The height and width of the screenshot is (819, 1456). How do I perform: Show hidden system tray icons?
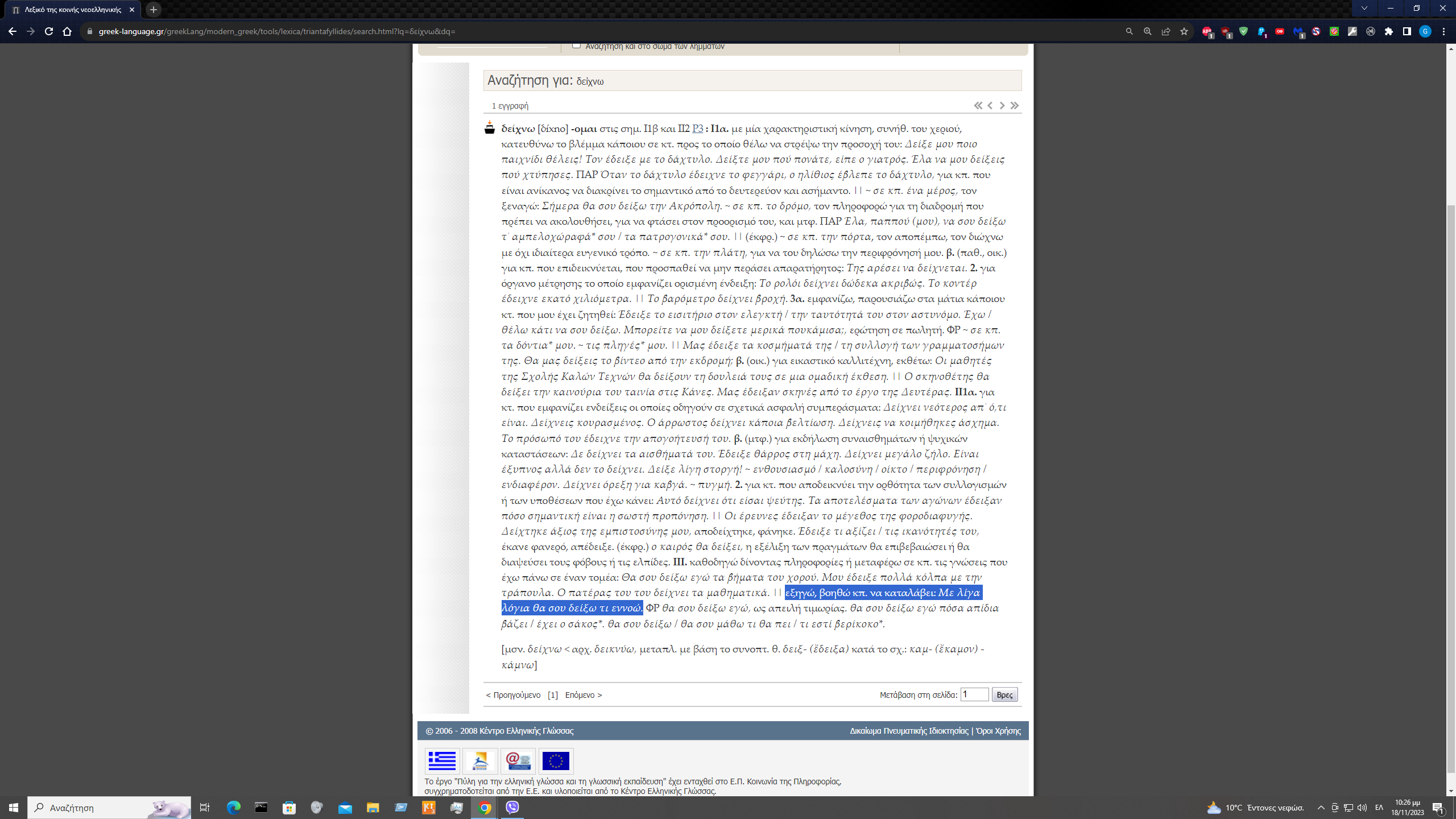(x=1321, y=808)
